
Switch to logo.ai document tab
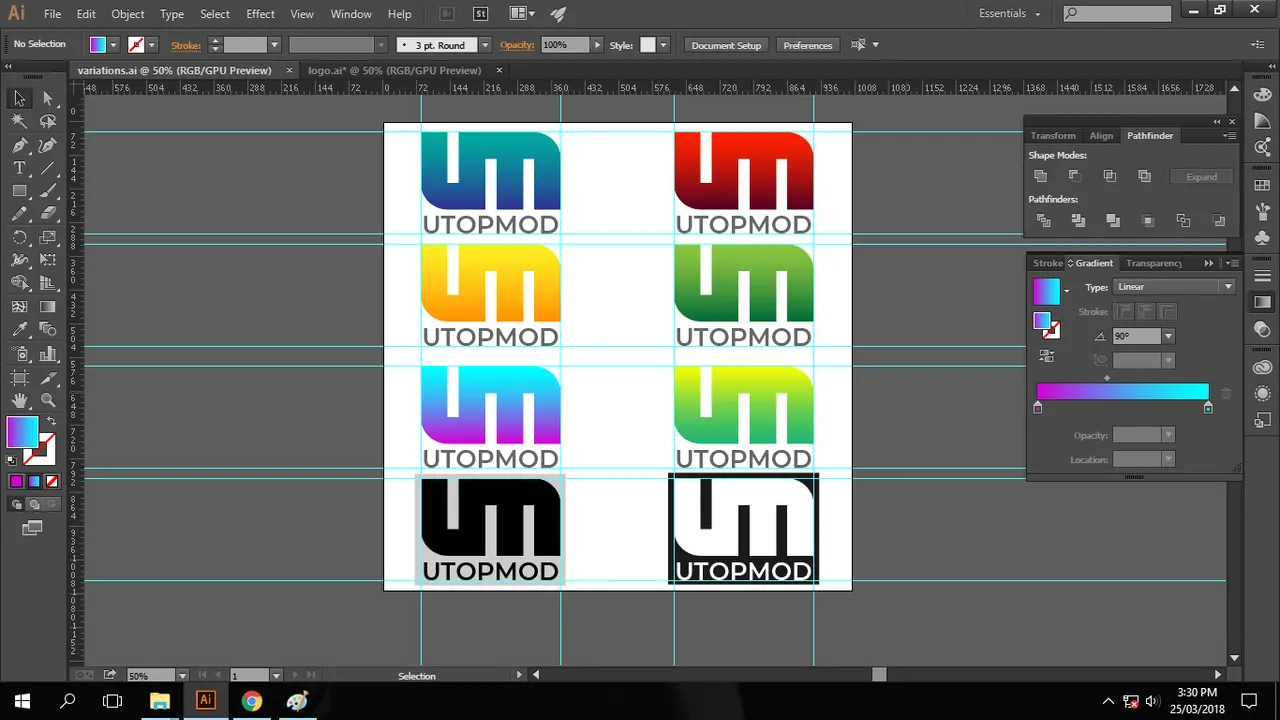(394, 71)
